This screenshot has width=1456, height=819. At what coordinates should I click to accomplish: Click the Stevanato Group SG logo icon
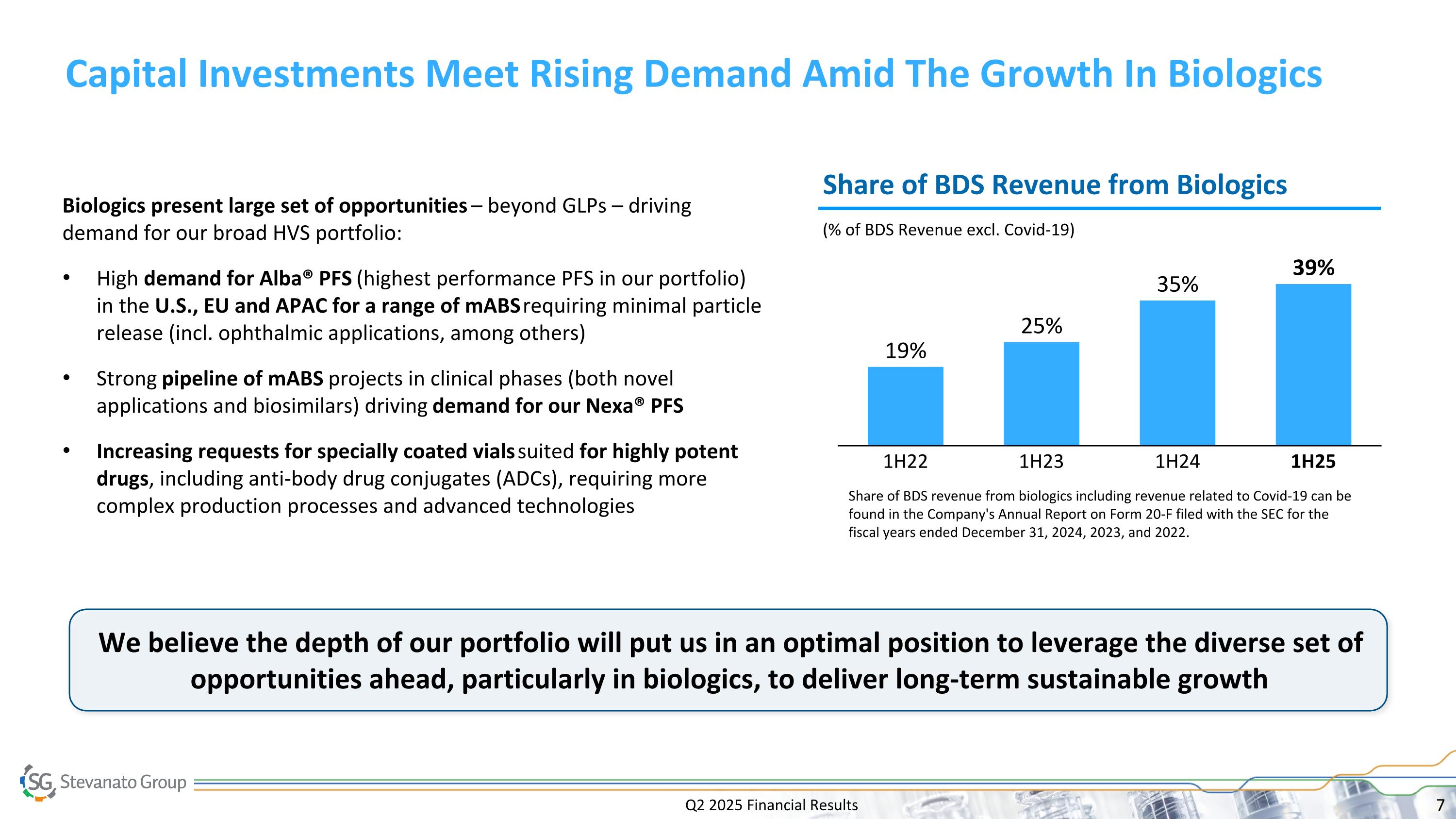click(x=38, y=782)
